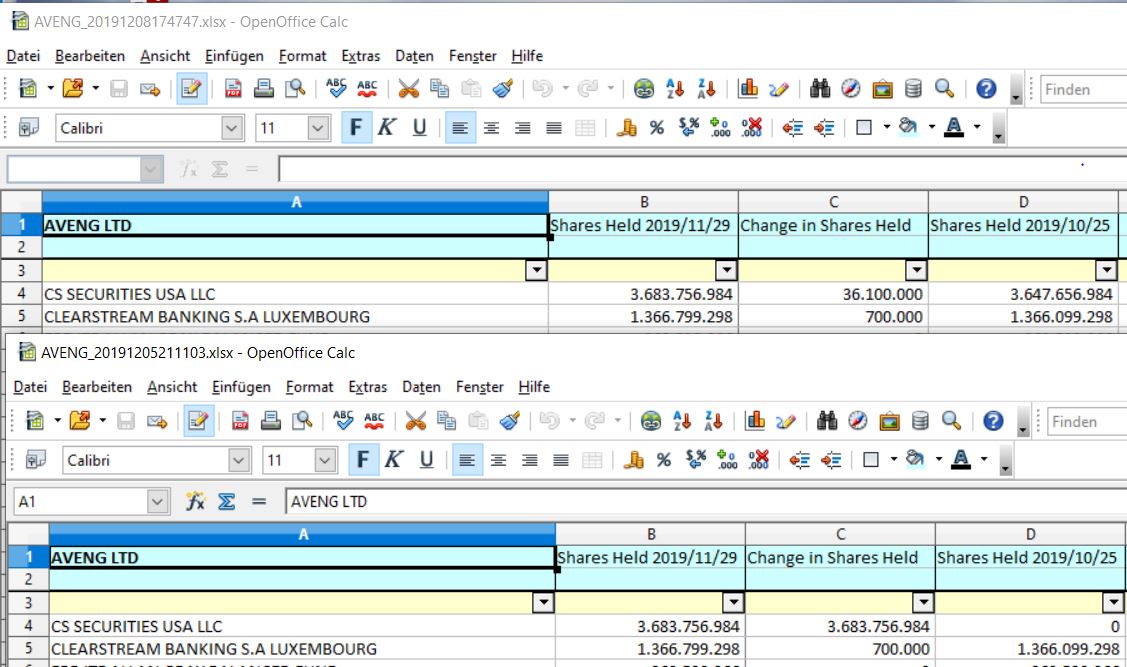Image resolution: width=1127 pixels, height=667 pixels.
Task: Click font color icon in upper window
Action: (x=954, y=128)
